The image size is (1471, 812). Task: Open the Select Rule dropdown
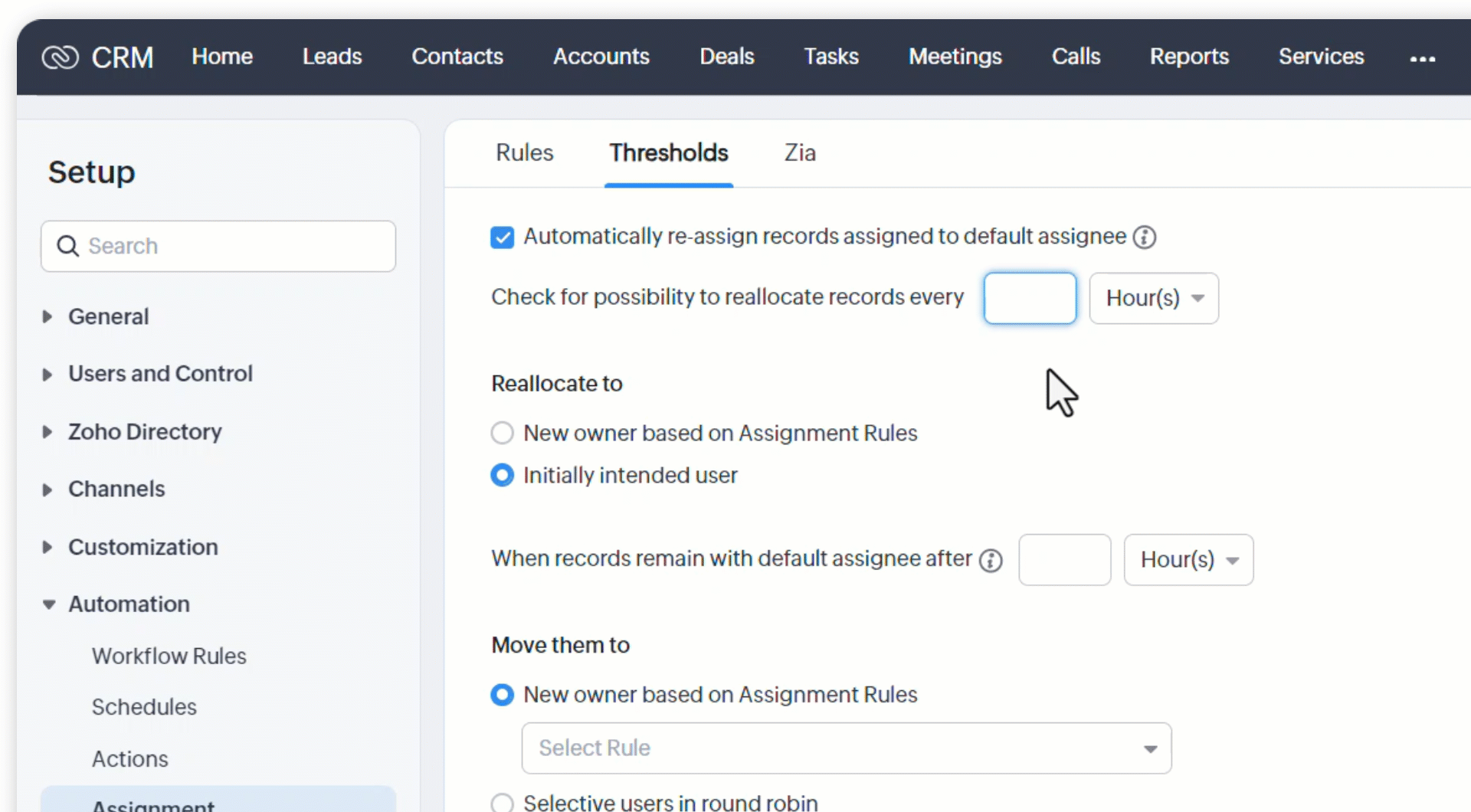pos(846,748)
